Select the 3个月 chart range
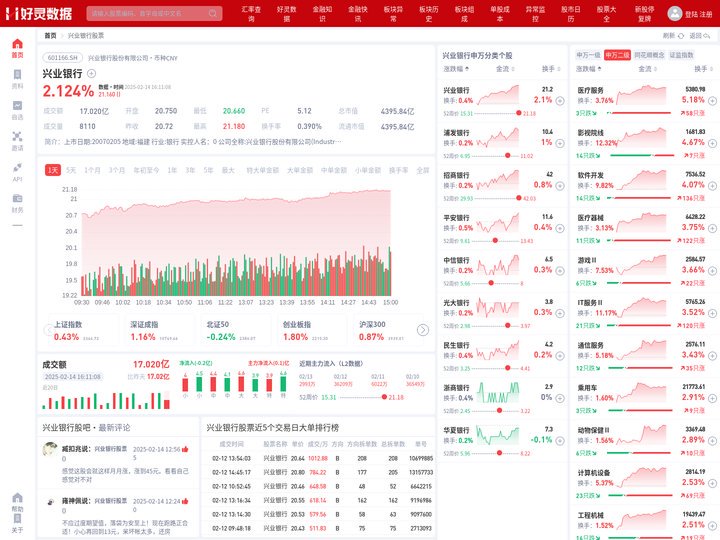The height and width of the screenshot is (540, 720). click(117, 170)
